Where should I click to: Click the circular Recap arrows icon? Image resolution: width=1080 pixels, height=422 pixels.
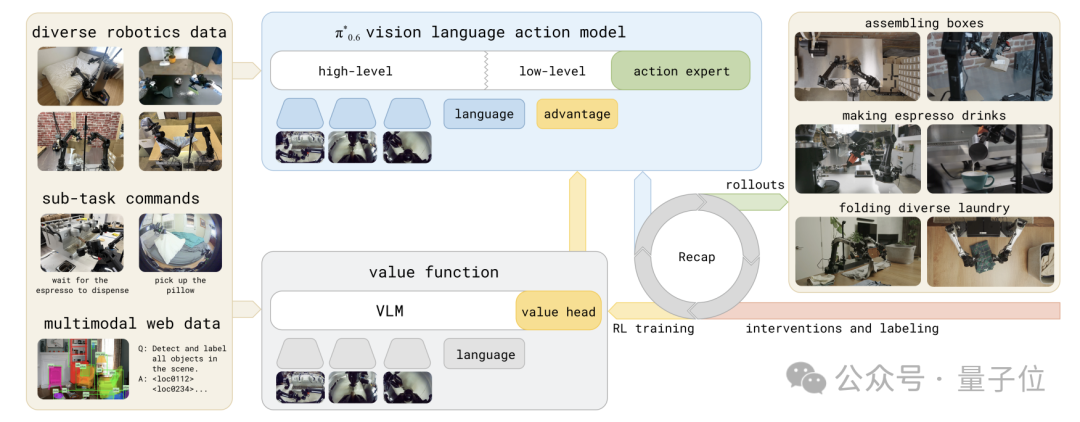point(696,256)
